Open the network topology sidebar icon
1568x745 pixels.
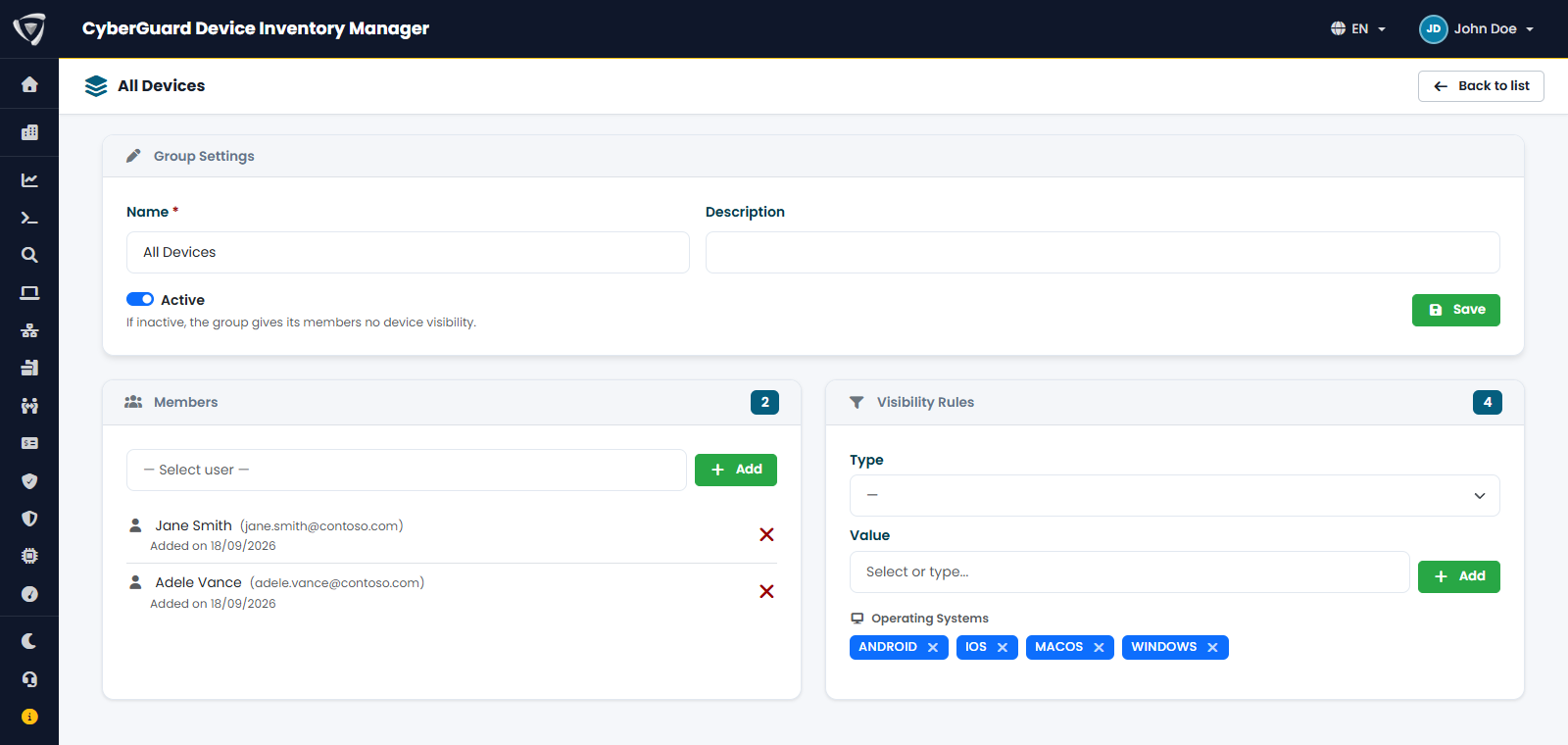[29, 330]
